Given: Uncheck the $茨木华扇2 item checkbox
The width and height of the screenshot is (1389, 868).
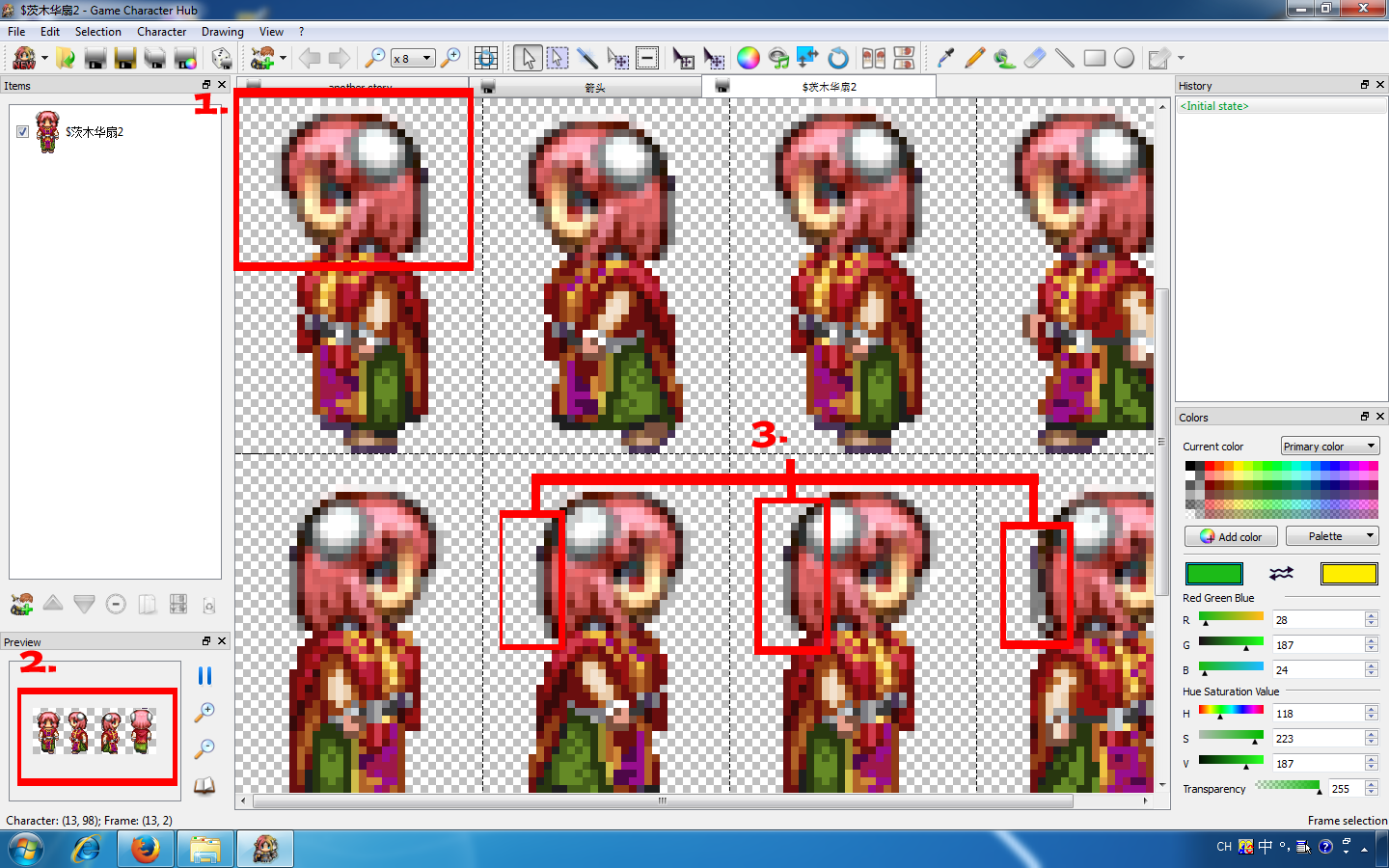Looking at the screenshot, I should coord(22,131).
